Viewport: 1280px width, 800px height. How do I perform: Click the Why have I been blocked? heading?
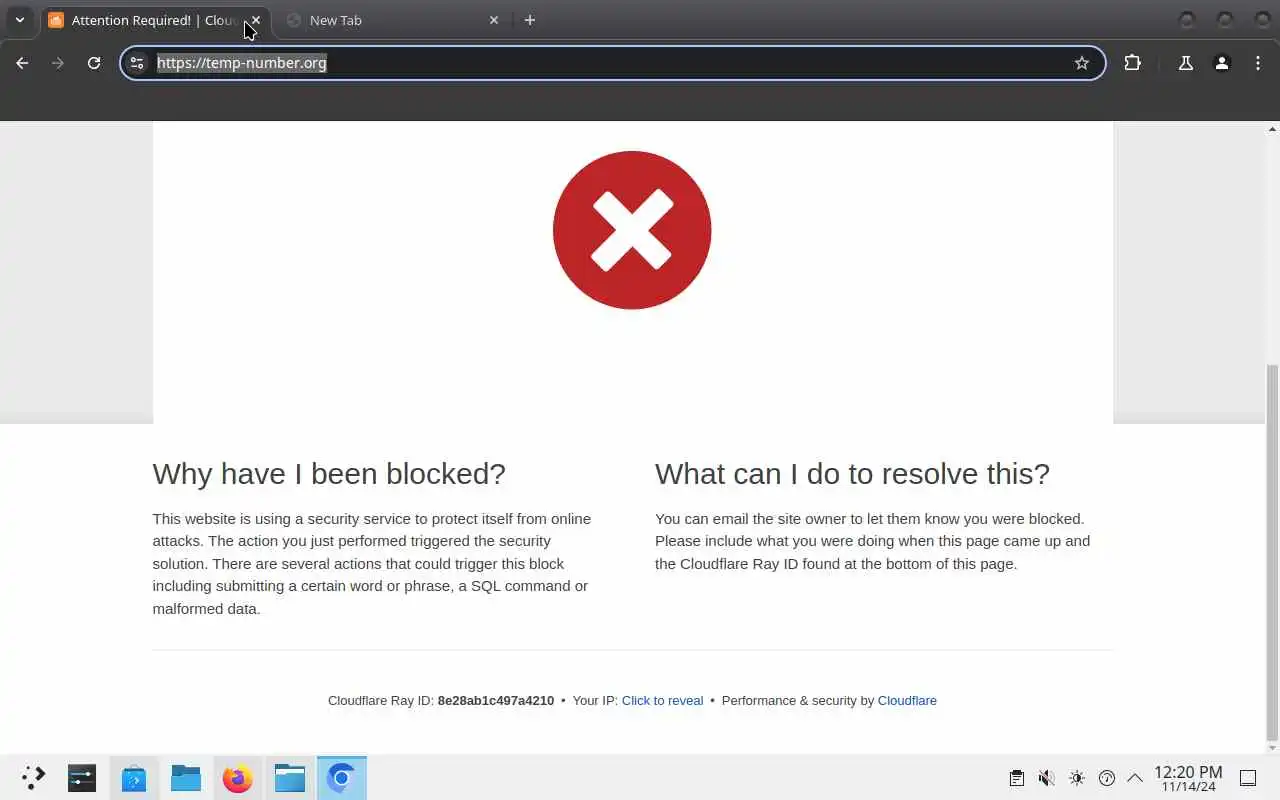(329, 473)
